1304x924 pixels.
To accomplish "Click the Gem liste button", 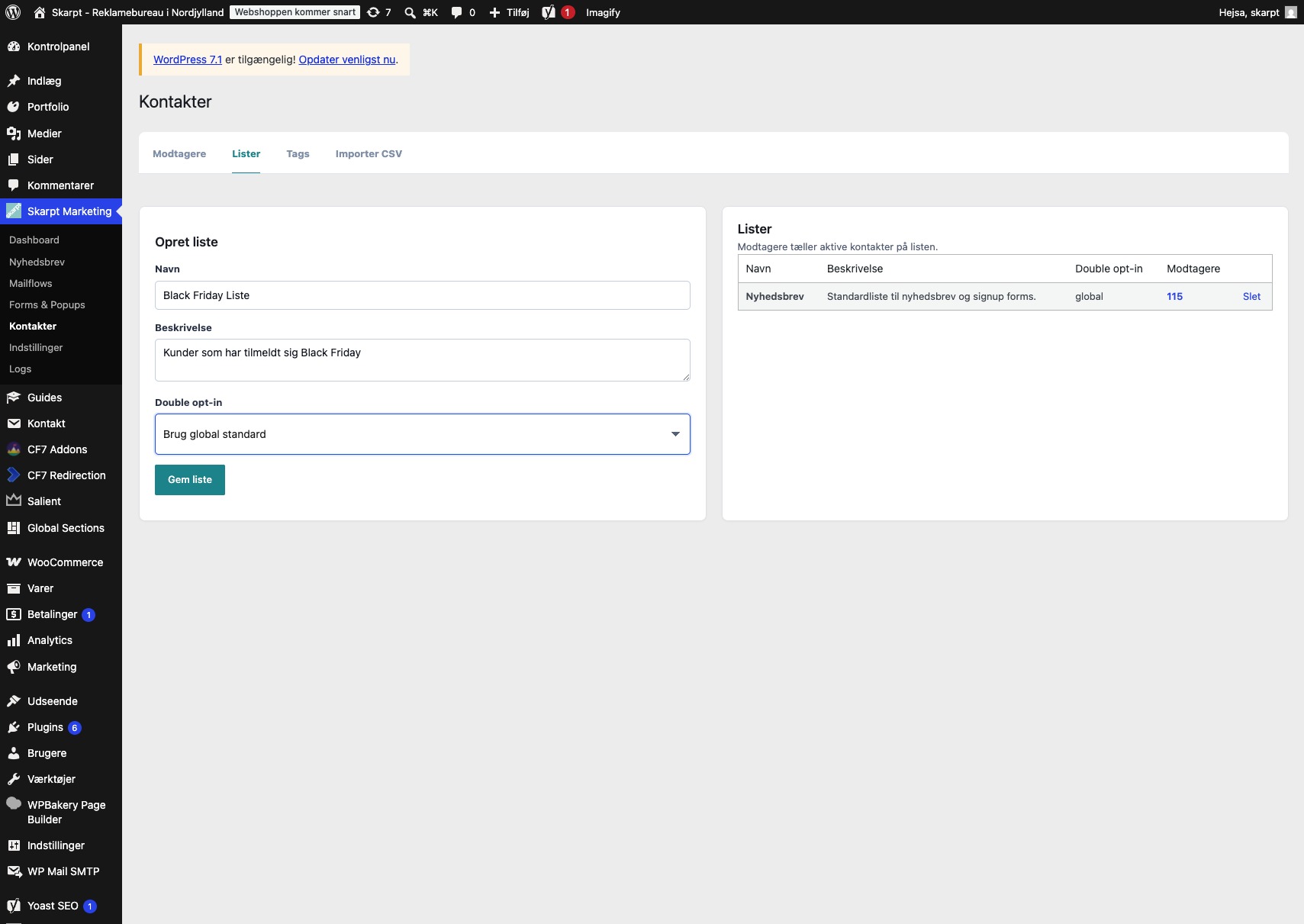I will [190, 480].
